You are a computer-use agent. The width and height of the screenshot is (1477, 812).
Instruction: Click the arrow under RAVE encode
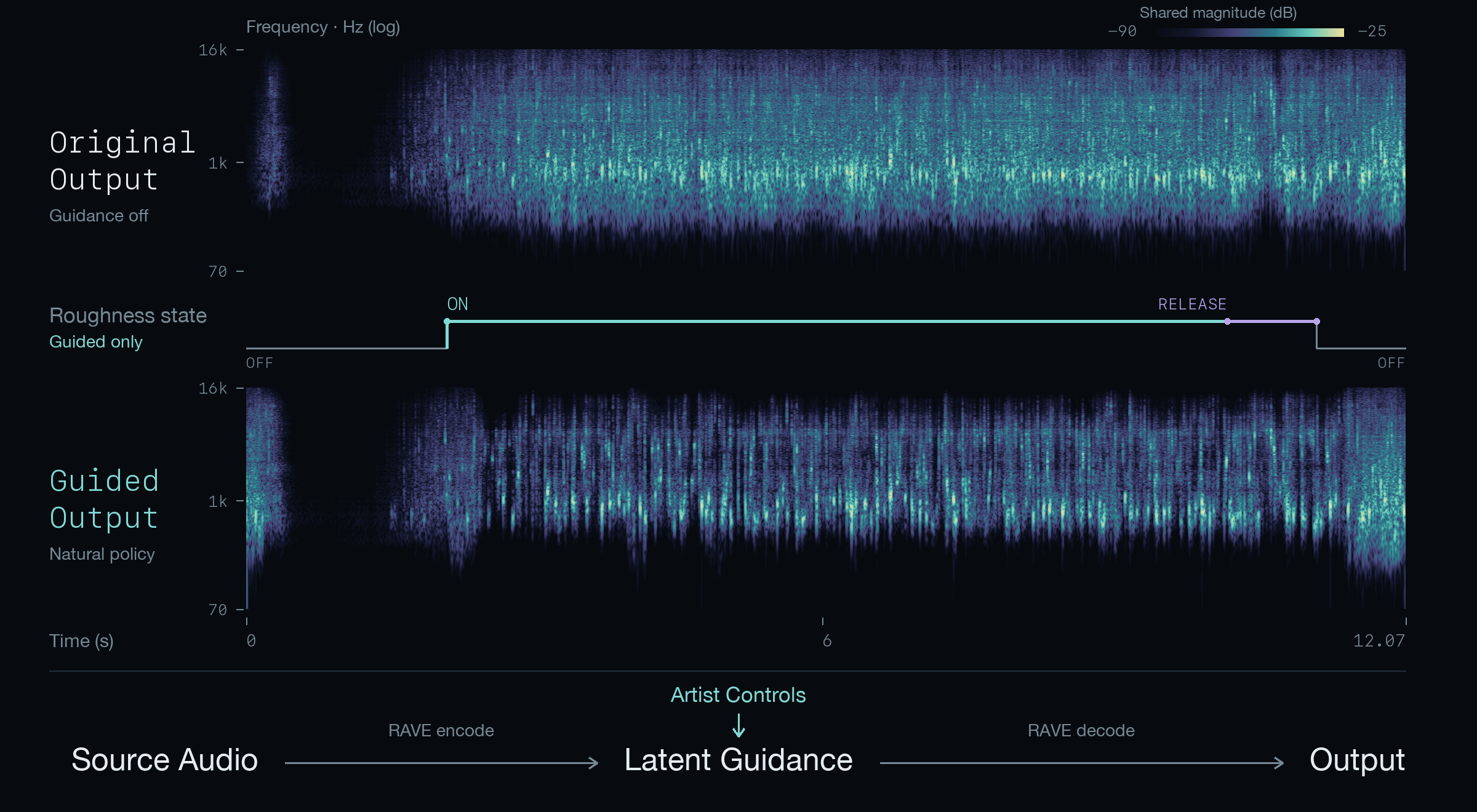click(441, 763)
